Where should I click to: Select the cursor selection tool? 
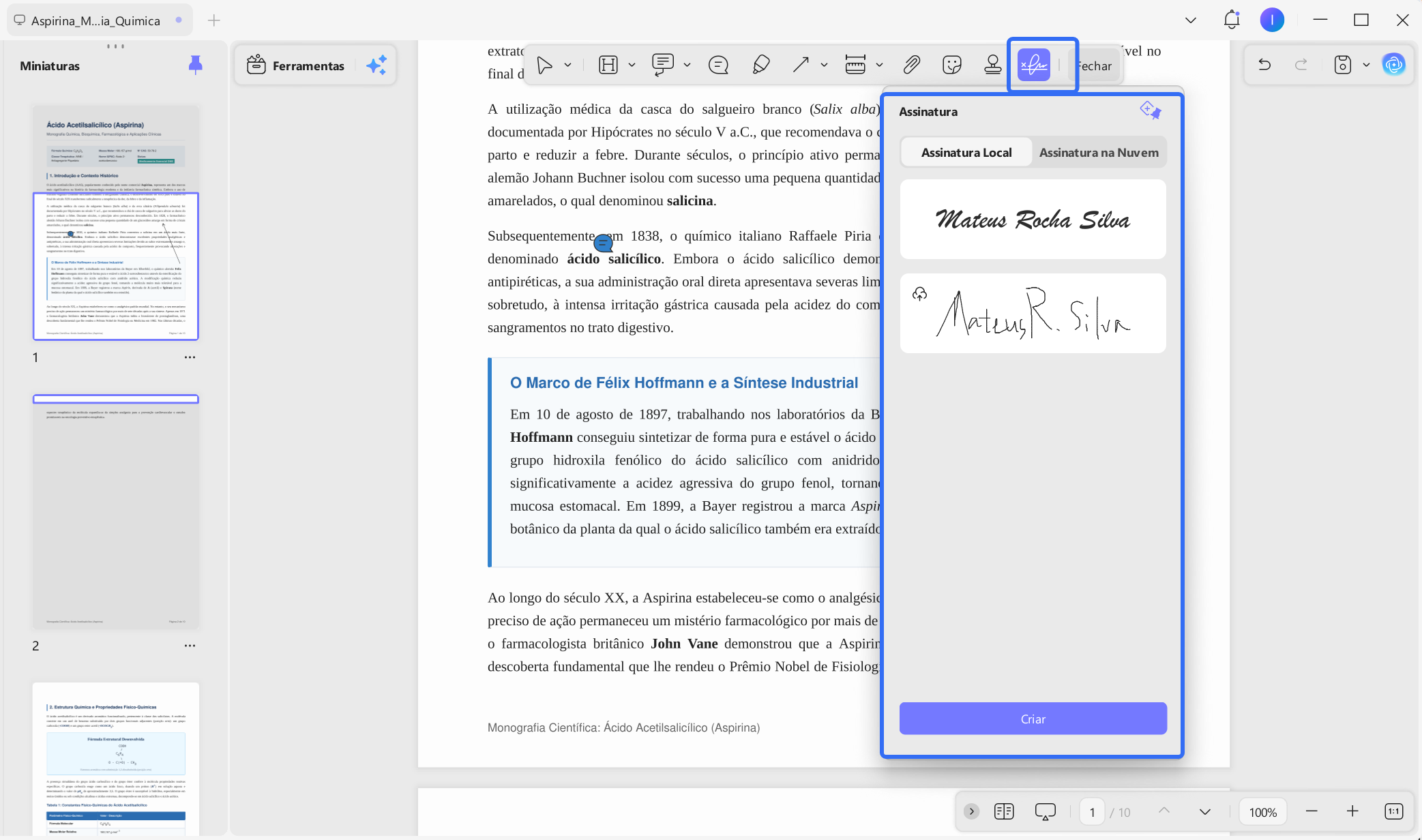coord(544,65)
